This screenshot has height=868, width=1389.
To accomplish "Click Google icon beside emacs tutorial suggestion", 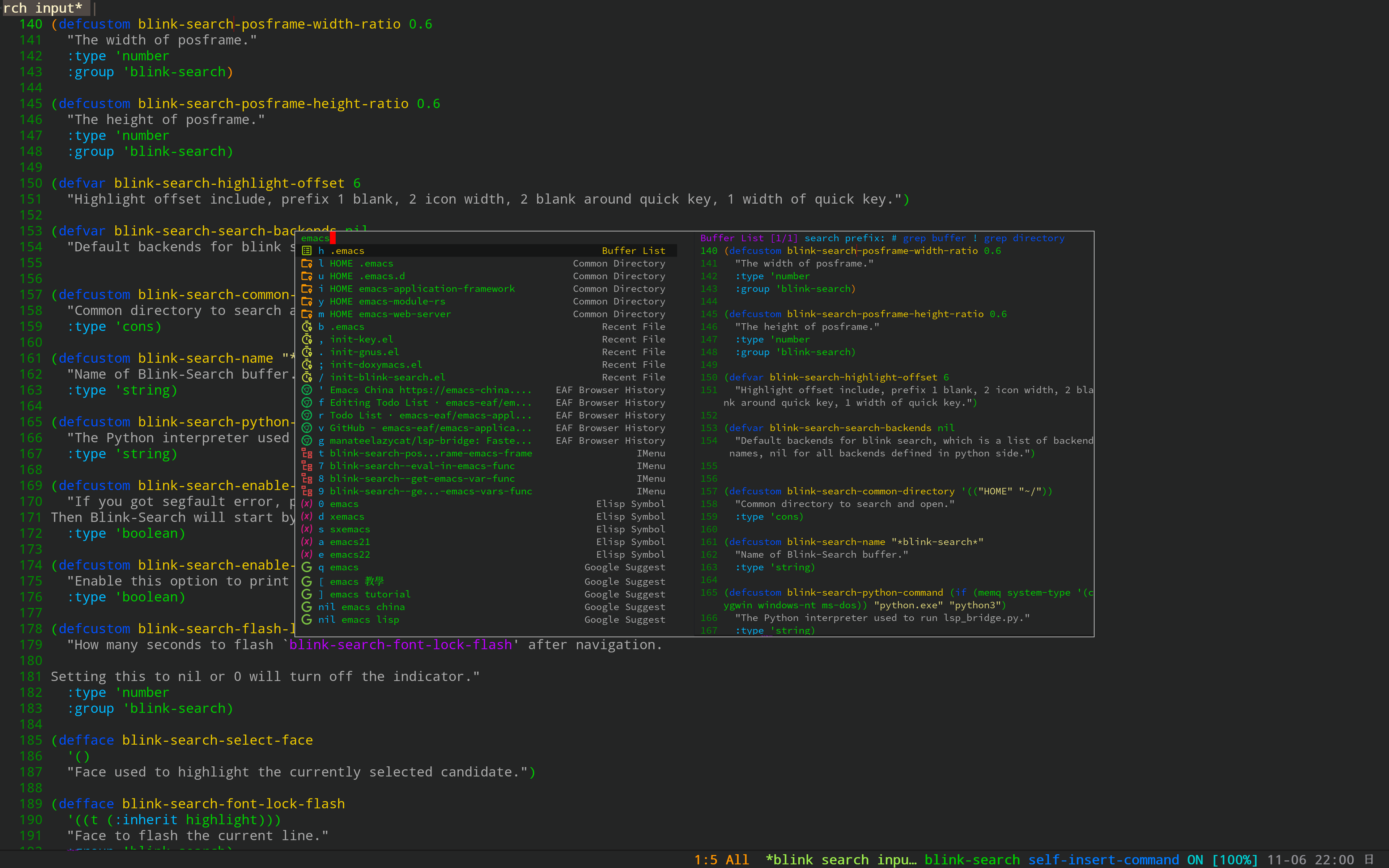I will (x=306, y=594).
